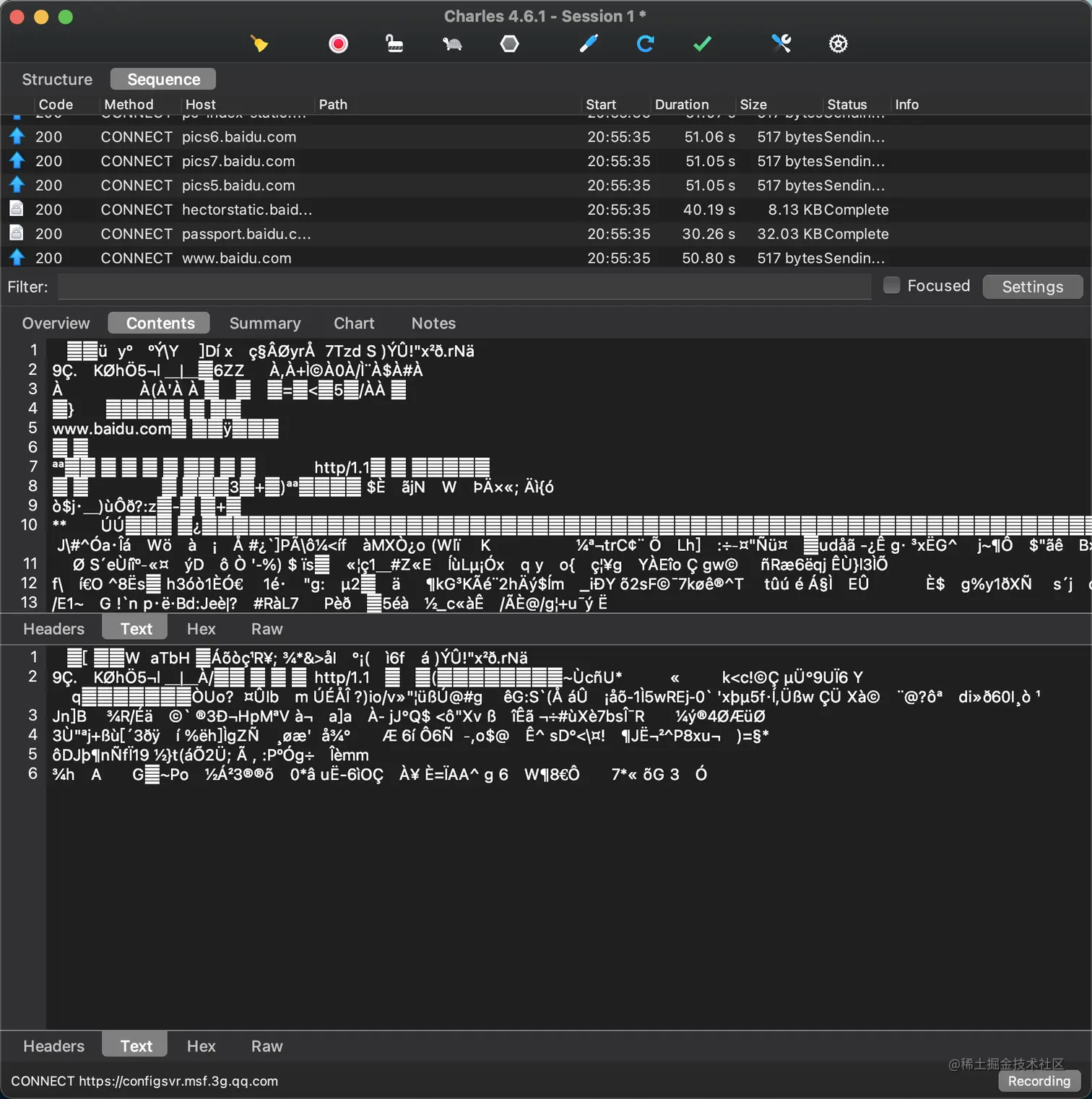Image resolution: width=1092 pixels, height=1099 pixels.
Task: Click the blue pen Compose icon
Action: [x=589, y=44]
